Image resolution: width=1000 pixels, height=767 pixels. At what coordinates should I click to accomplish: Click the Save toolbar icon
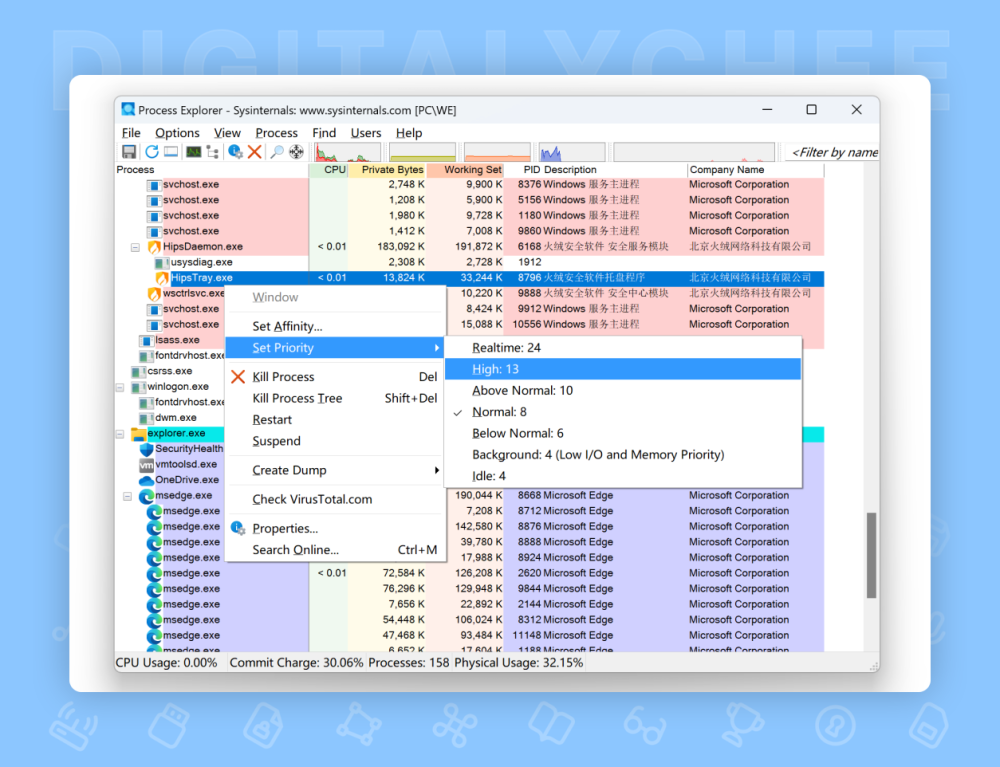(129, 152)
